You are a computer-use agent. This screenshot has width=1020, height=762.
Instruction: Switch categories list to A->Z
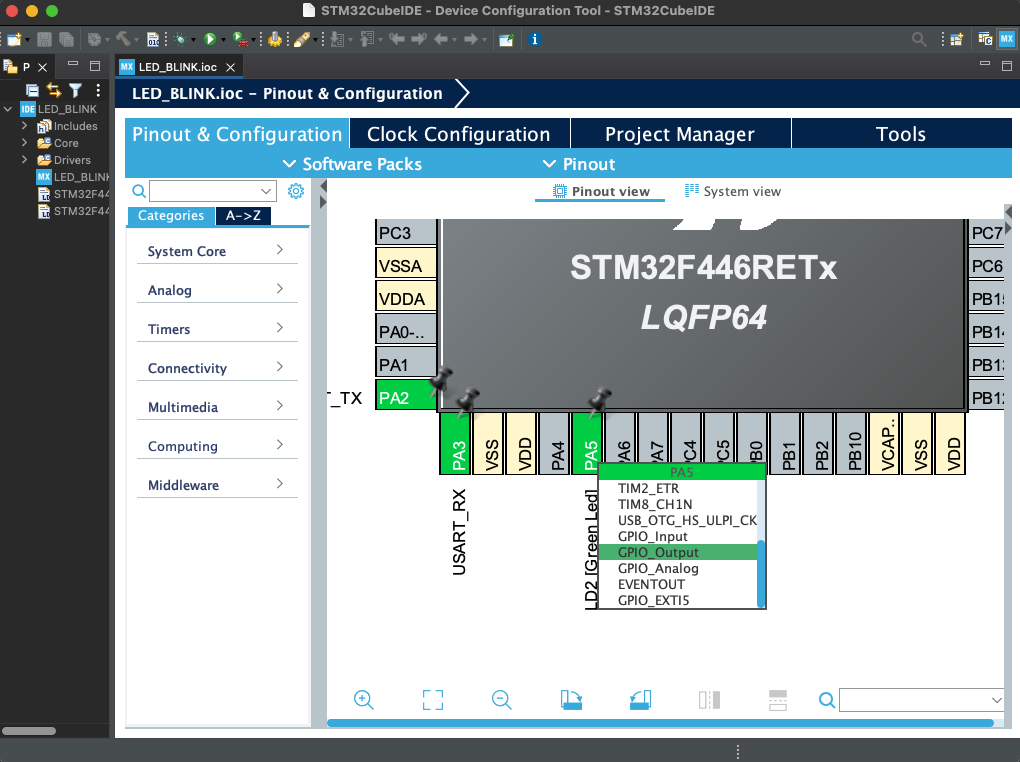tap(243, 215)
